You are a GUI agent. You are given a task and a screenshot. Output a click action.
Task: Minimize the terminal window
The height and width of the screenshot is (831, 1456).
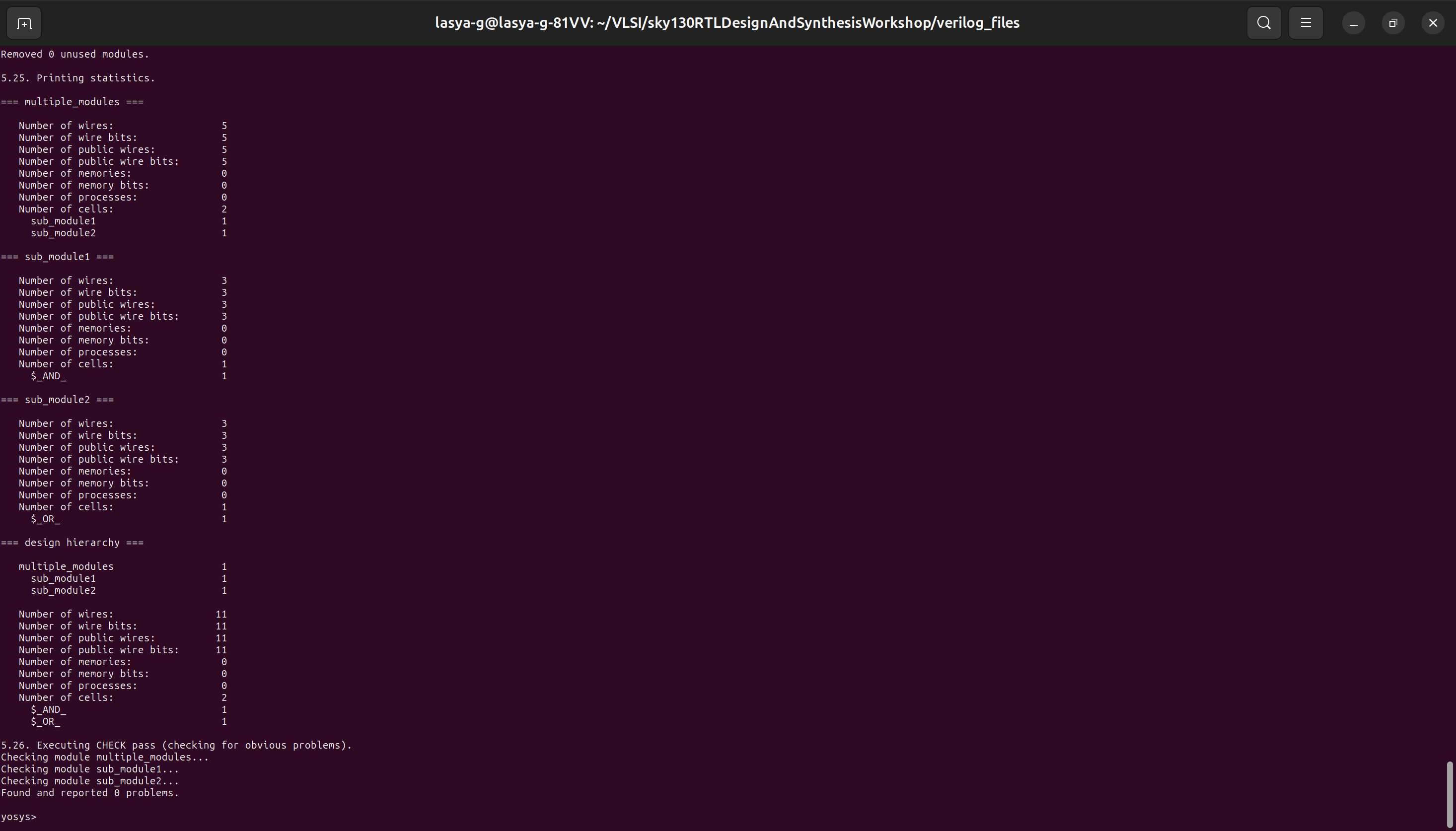pos(1353,22)
